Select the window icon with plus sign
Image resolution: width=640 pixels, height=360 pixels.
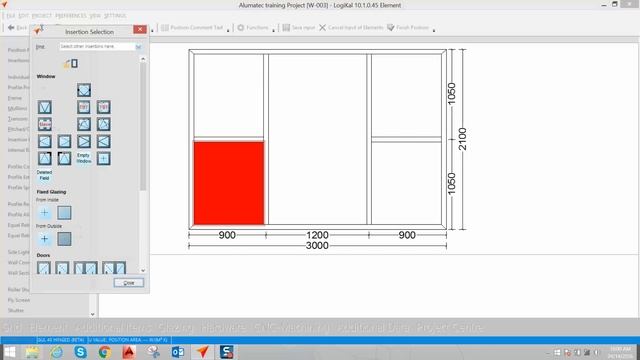[x=103, y=158]
